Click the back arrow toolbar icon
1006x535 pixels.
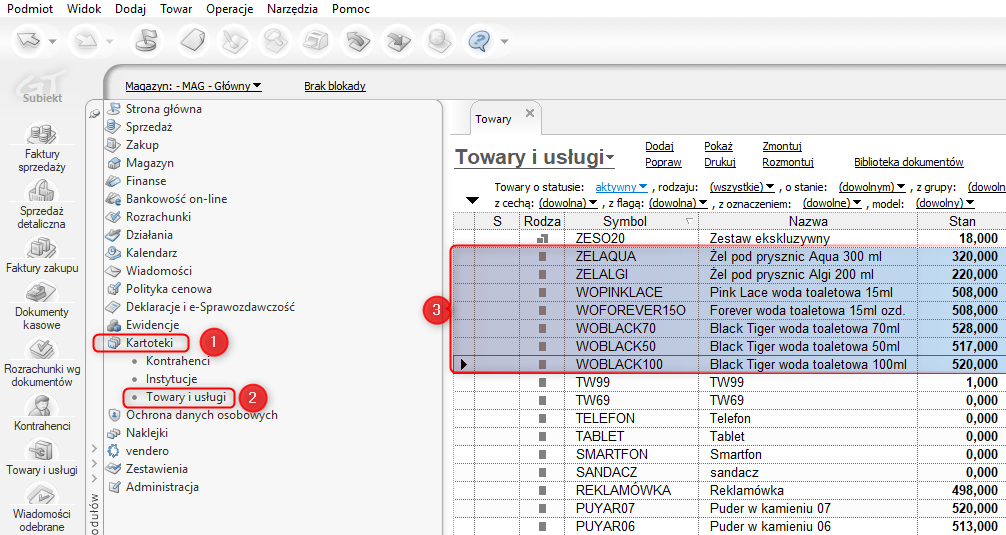(30, 41)
